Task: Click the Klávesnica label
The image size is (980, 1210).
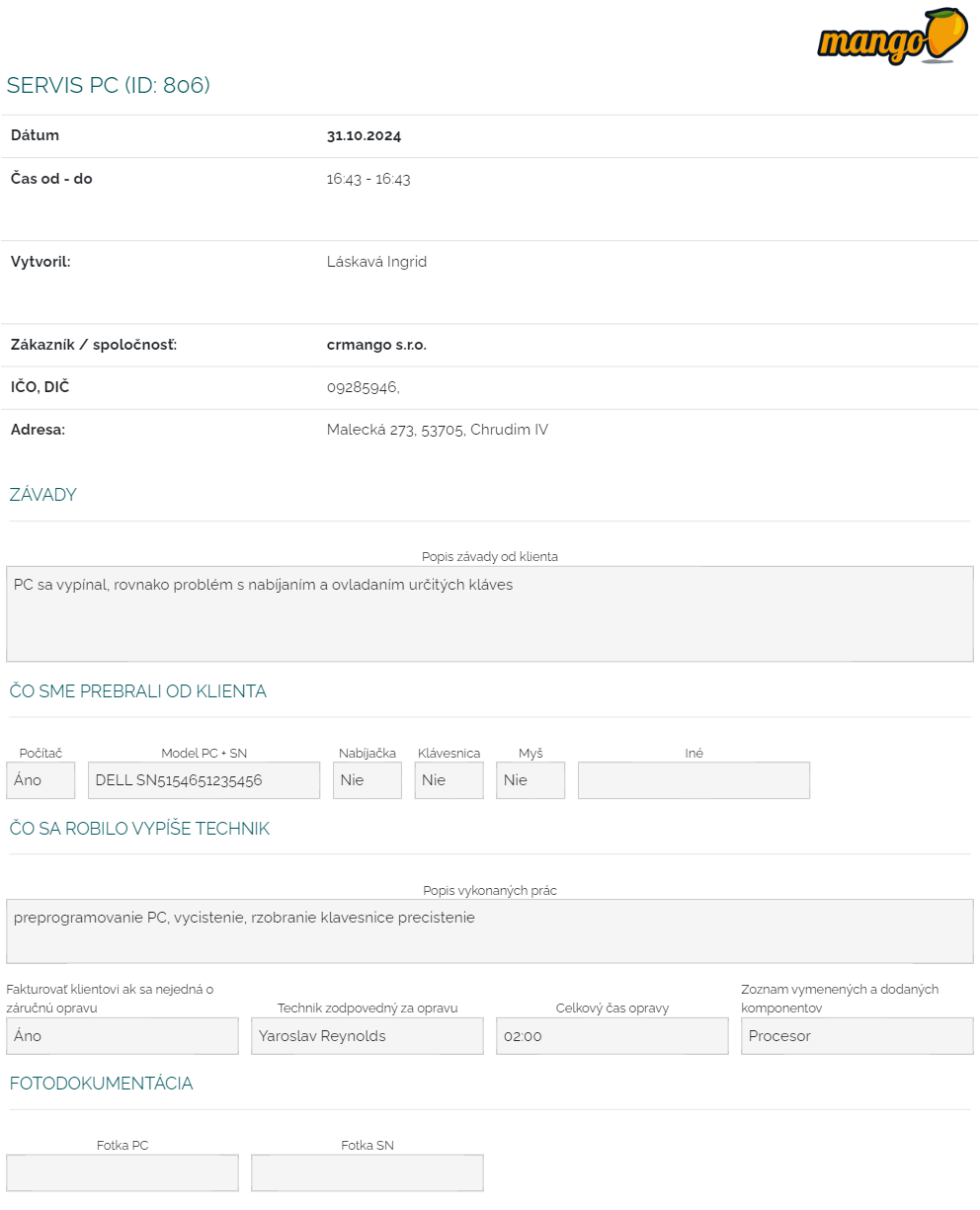Action: [449, 754]
